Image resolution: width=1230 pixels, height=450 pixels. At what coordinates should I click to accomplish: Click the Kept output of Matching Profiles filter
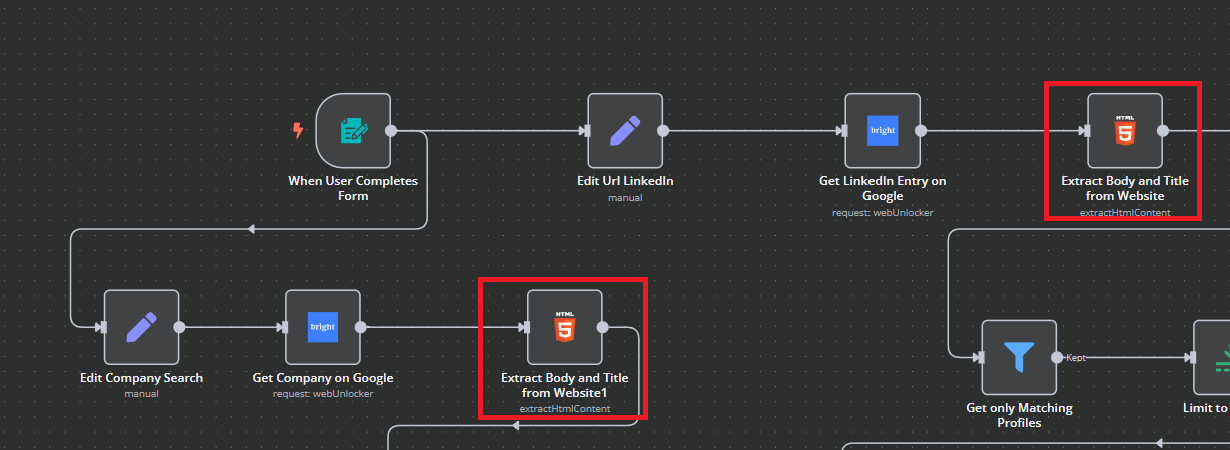(x=1057, y=357)
